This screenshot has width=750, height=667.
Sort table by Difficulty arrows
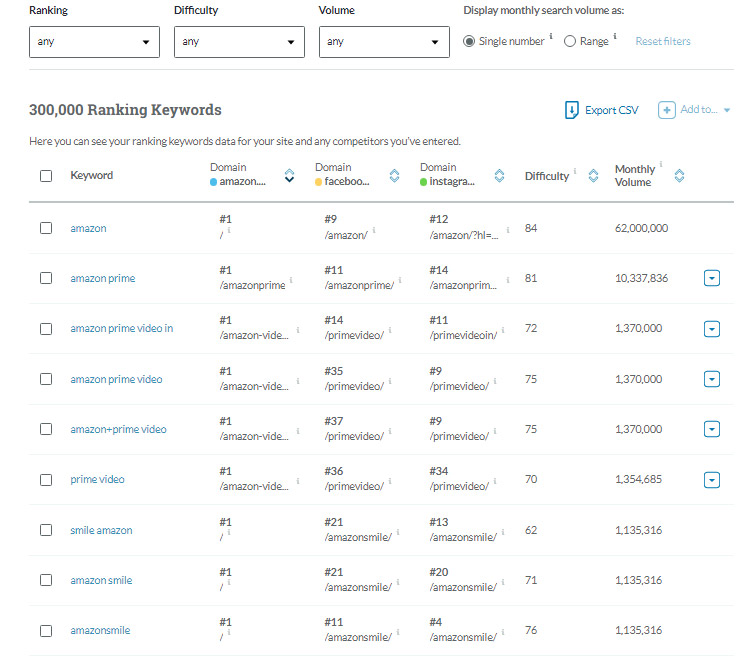coord(593,176)
